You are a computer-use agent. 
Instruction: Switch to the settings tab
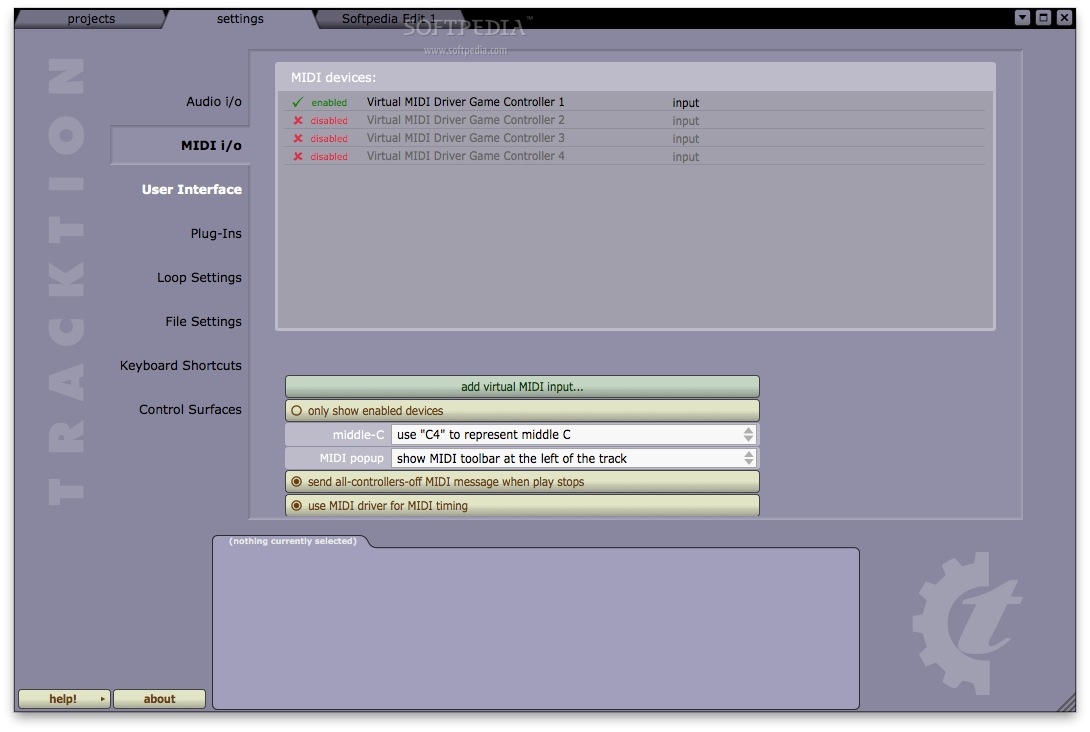240,19
